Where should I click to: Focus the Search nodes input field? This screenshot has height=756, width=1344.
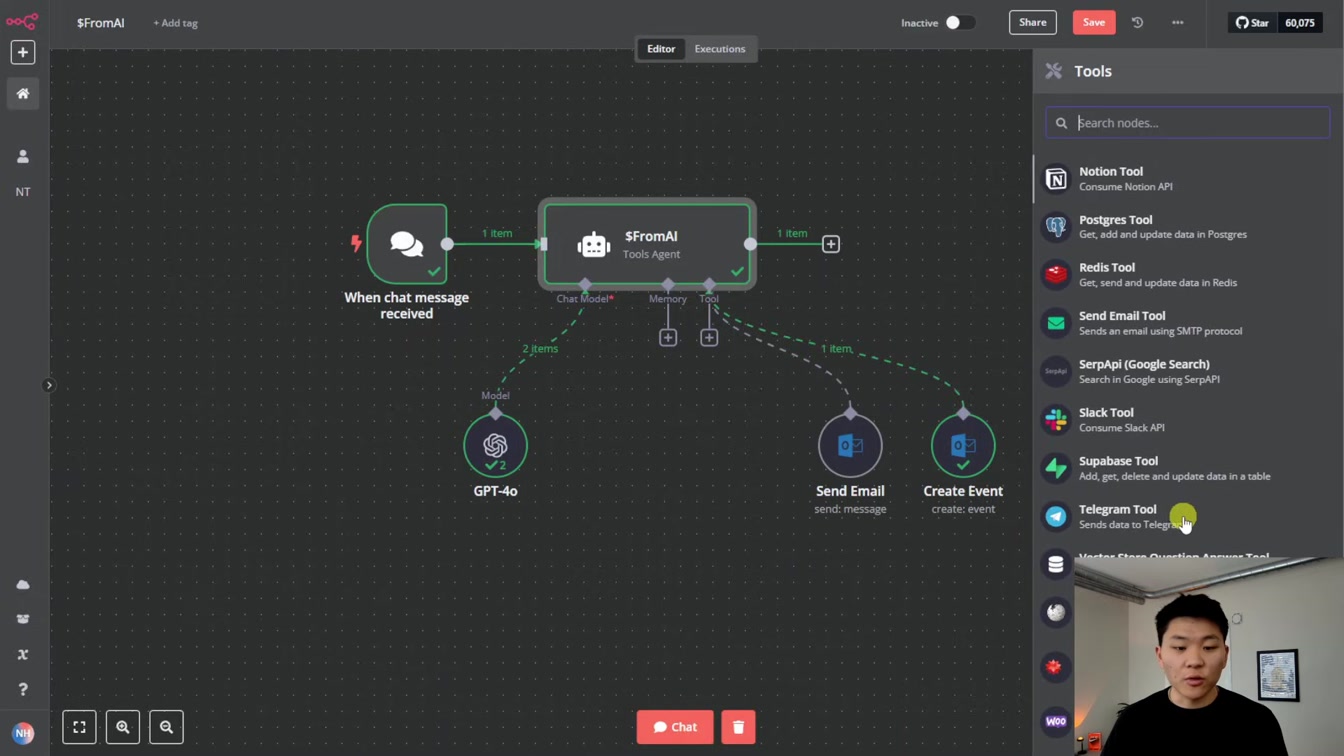point(1188,123)
